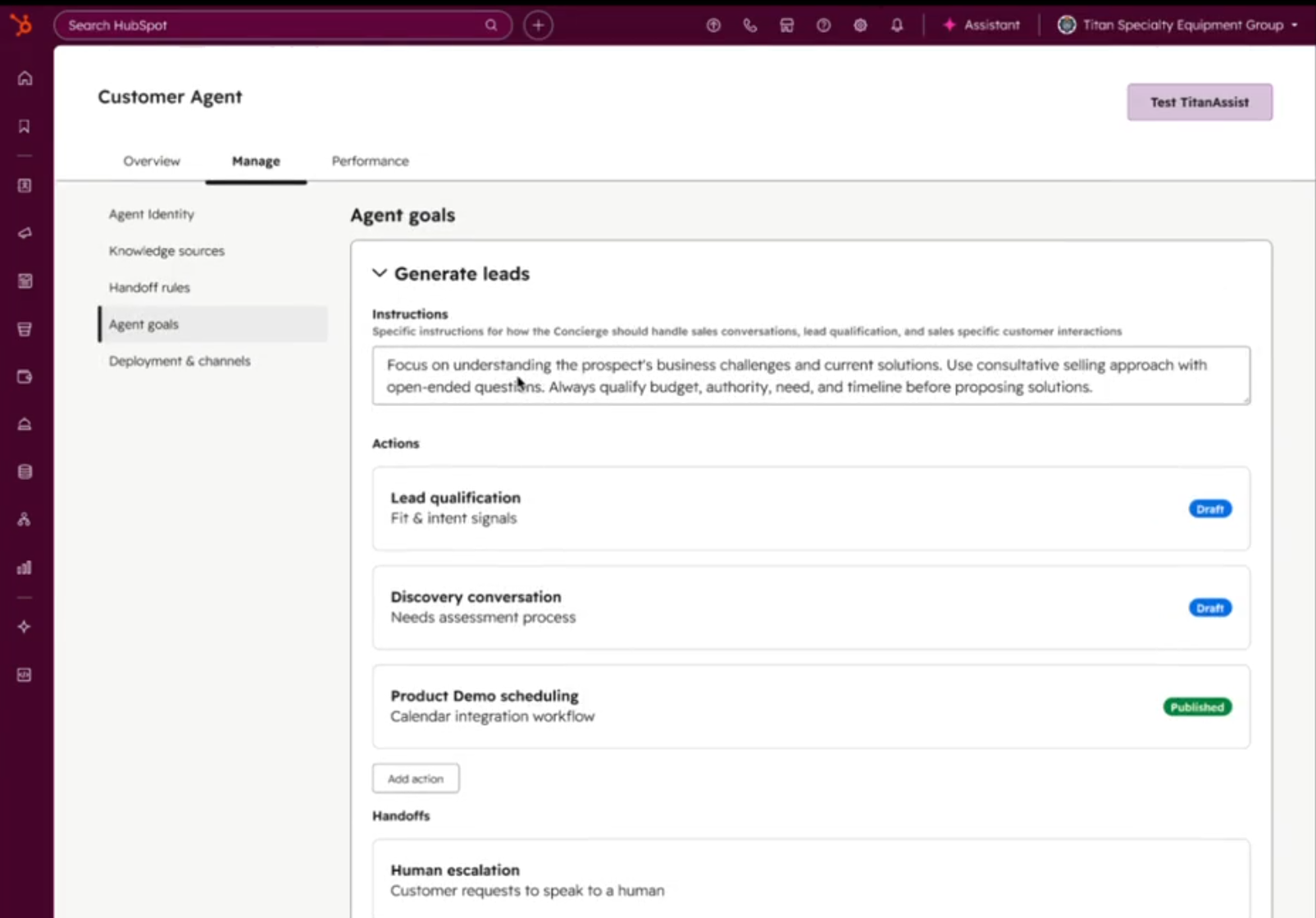
Task: Click Draft badge on Lead qualification
Action: pos(1210,509)
